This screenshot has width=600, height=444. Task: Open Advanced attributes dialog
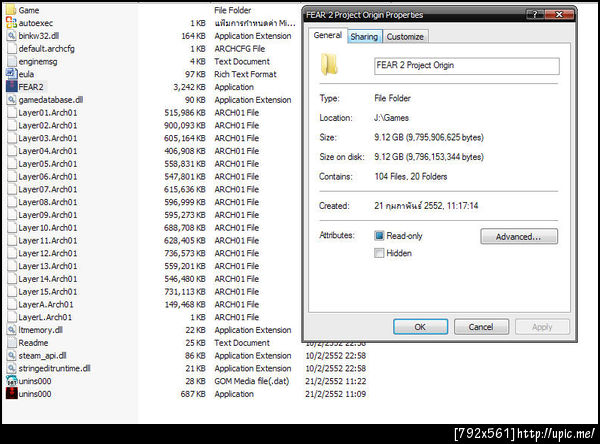(x=518, y=237)
